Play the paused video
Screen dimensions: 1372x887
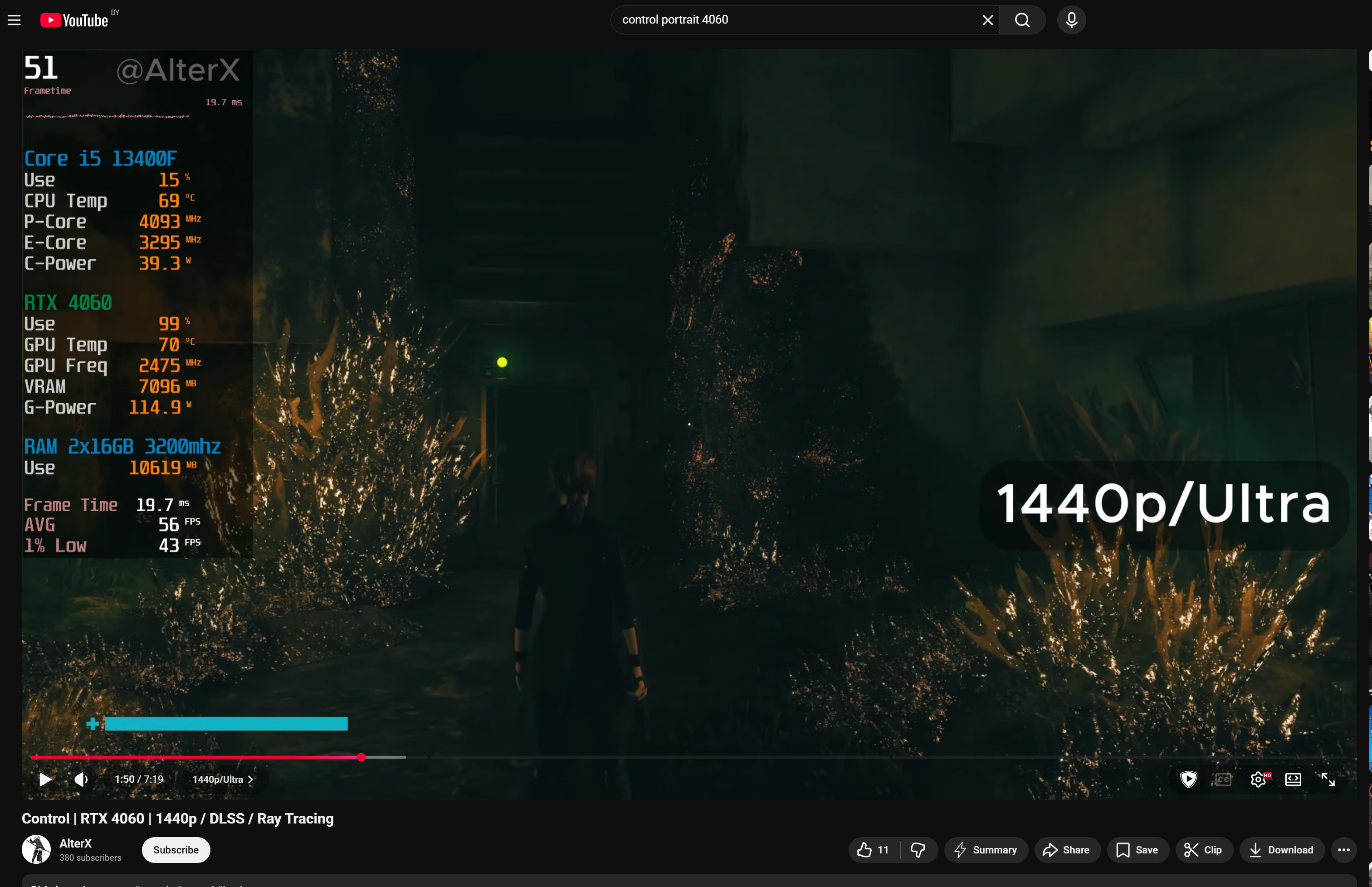tap(45, 779)
